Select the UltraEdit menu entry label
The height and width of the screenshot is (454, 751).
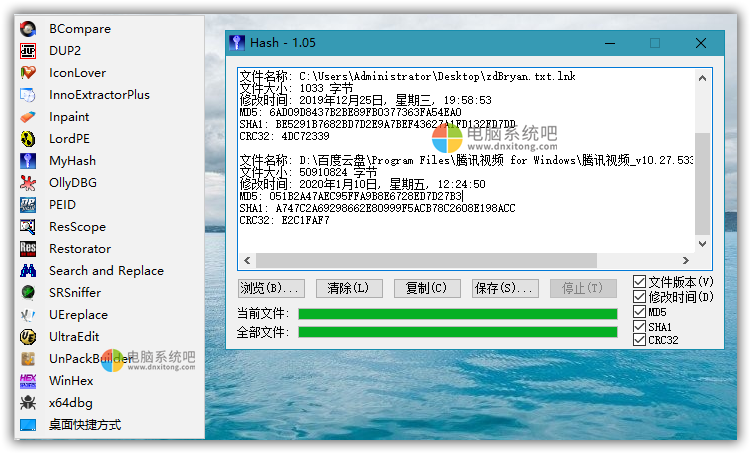click(x=74, y=337)
